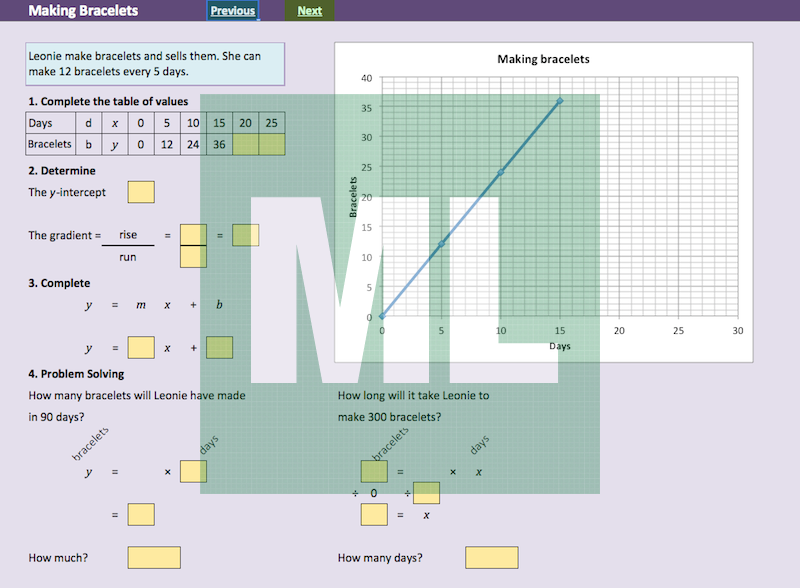Click the quotient box left of equals x
This screenshot has height=588, width=800.
(374, 515)
